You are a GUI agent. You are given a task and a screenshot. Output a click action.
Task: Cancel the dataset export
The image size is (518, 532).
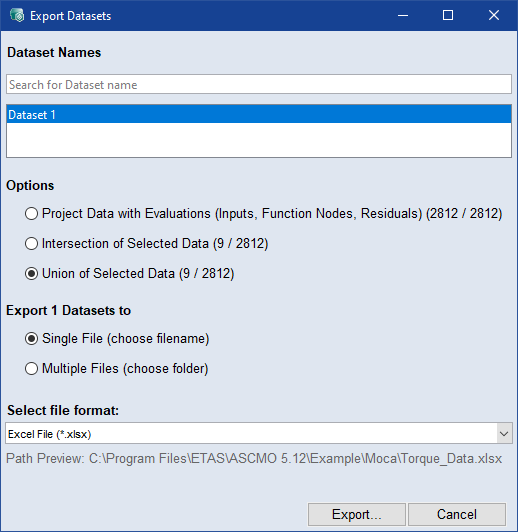(457, 514)
